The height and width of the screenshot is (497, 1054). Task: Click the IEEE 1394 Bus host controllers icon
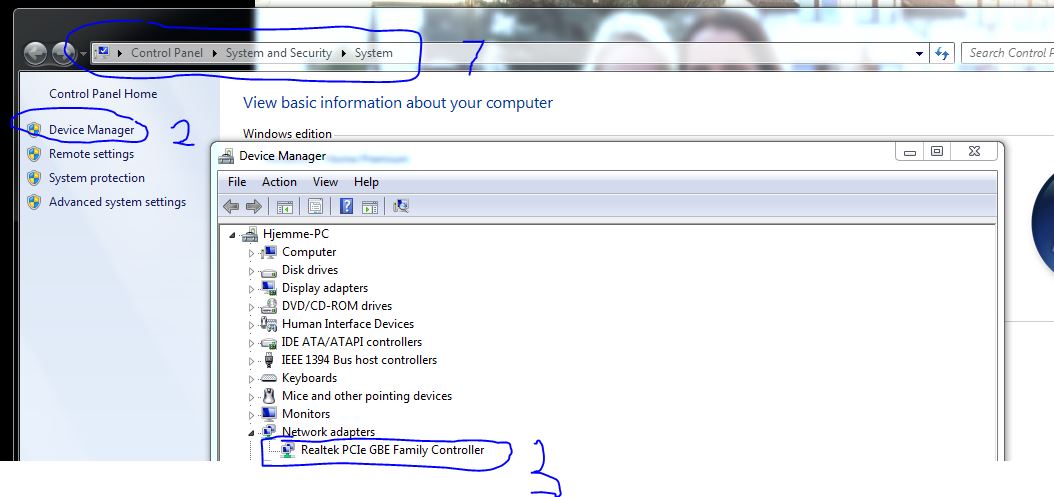pyautogui.click(x=269, y=360)
